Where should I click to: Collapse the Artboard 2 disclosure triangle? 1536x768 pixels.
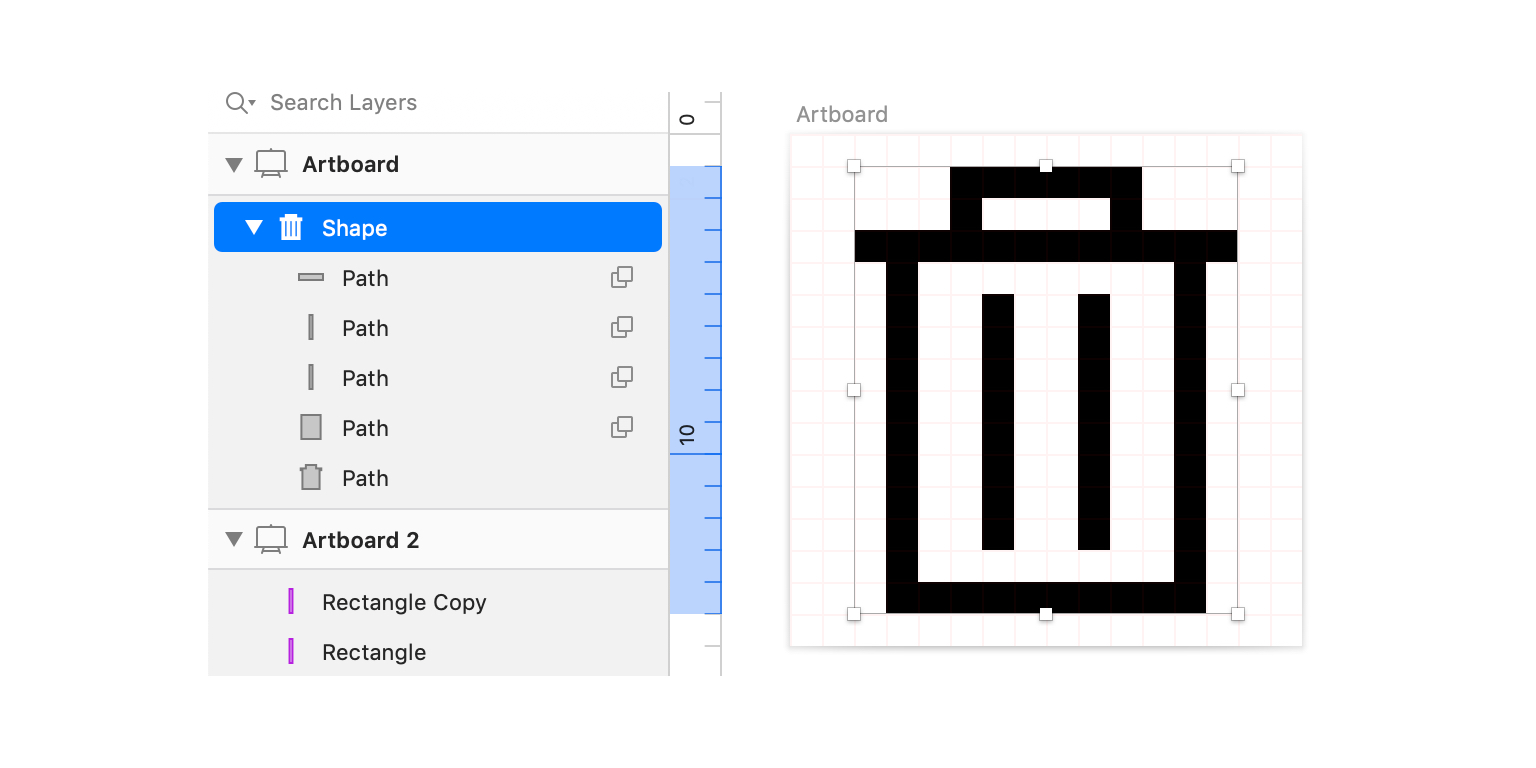point(234,540)
